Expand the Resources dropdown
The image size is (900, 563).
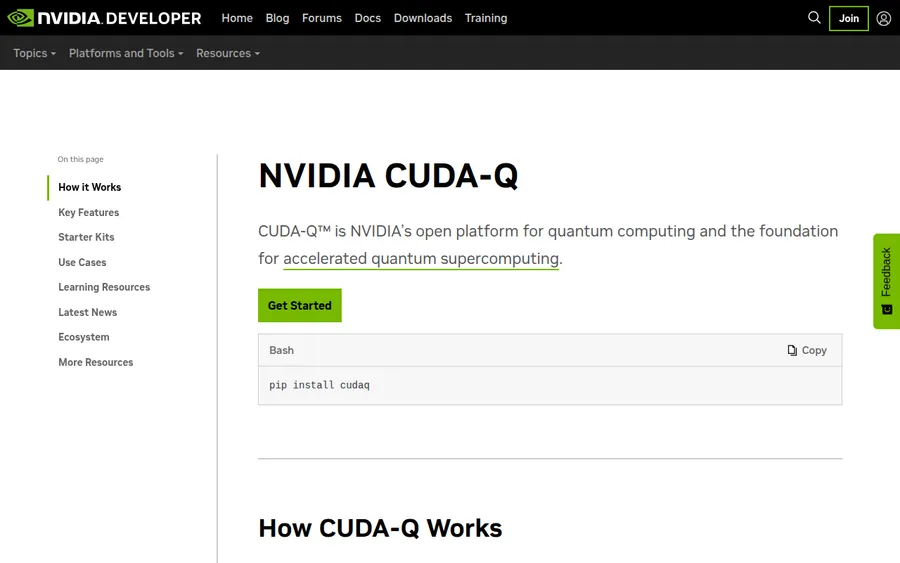(x=228, y=53)
